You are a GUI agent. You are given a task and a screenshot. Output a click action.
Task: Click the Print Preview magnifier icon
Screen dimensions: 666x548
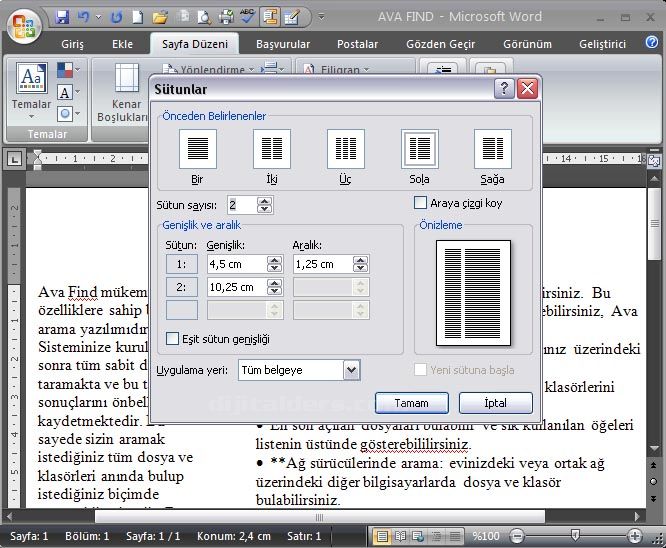[204, 17]
